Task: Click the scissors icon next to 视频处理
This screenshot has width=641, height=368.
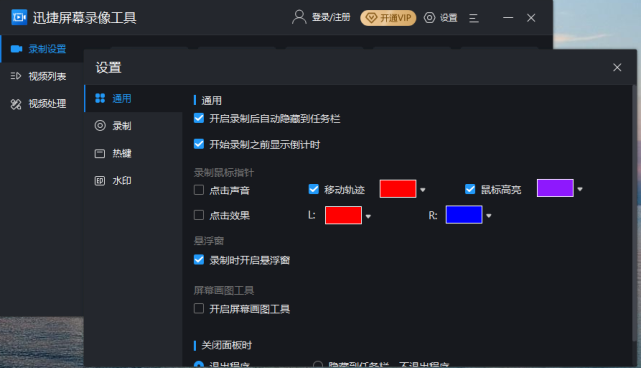Action: pyautogui.click(x=16, y=104)
